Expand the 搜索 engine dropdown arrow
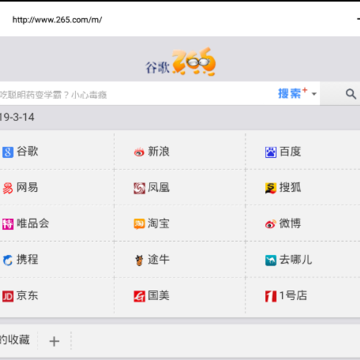 pyautogui.click(x=314, y=94)
